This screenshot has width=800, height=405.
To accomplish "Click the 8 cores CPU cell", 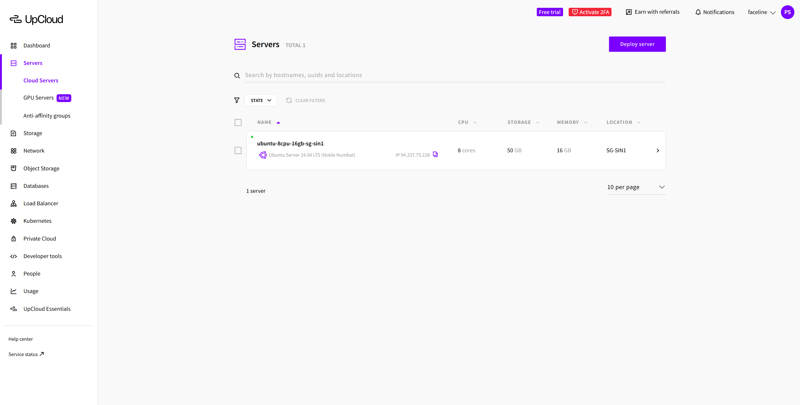I will [466, 150].
